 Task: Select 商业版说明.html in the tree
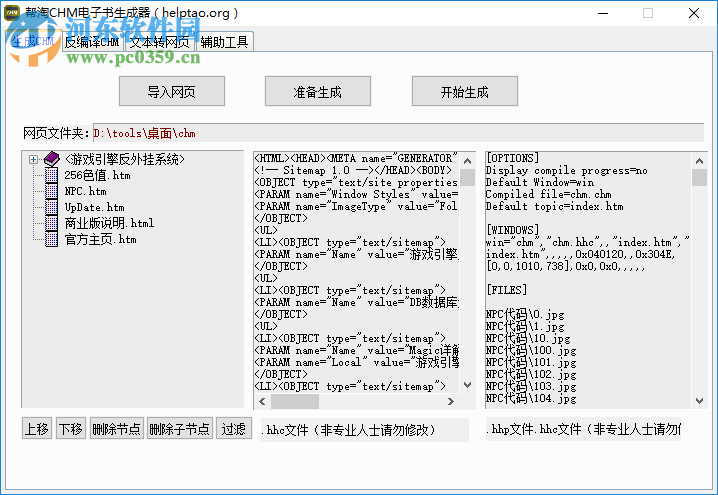pyautogui.click(x=109, y=223)
